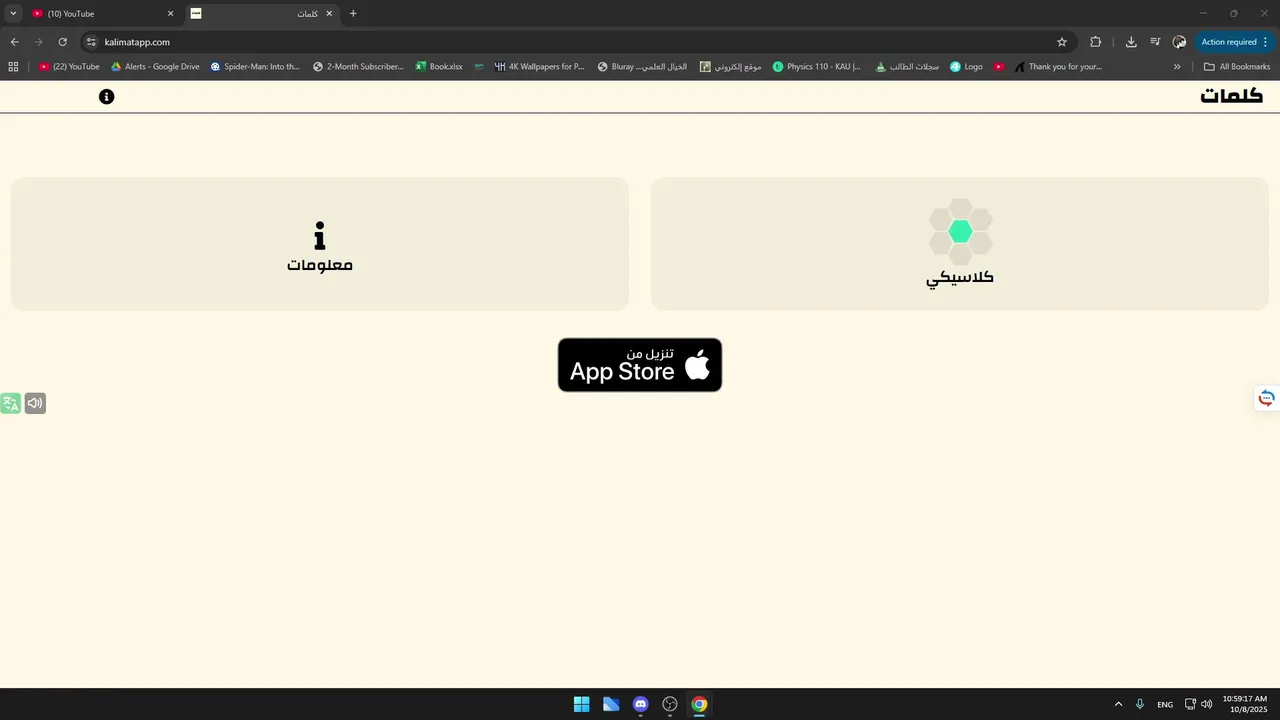This screenshot has height=720, width=1280.
Task: Click the Action required button
Action: (x=1235, y=42)
